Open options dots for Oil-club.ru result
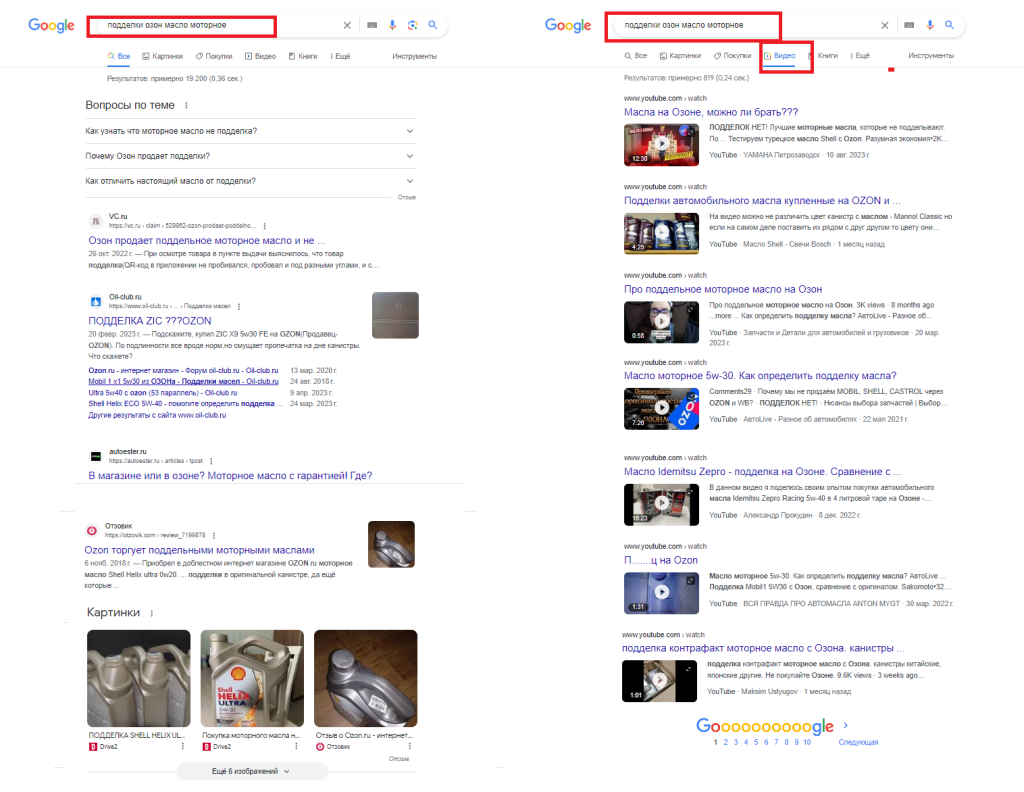 tap(239, 306)
